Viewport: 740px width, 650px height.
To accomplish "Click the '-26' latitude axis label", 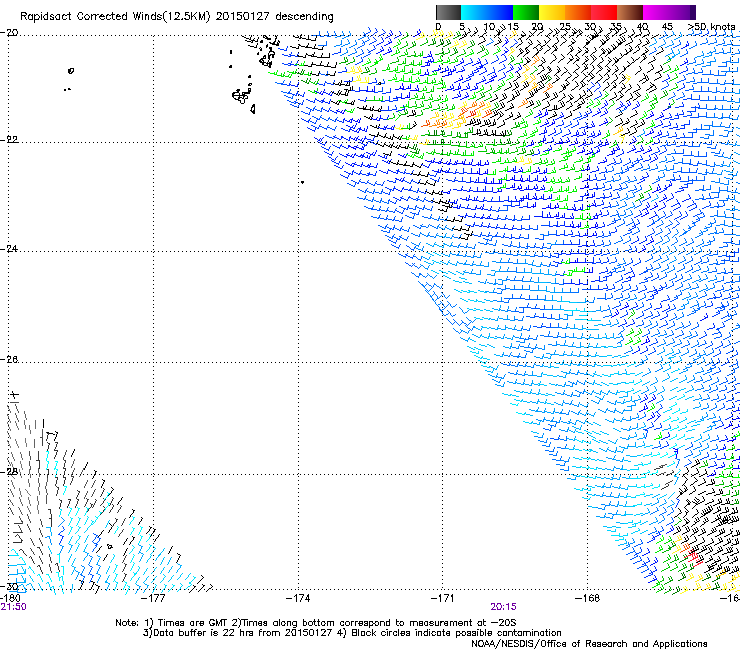I will pyautogui.click(x=9, y=360).
